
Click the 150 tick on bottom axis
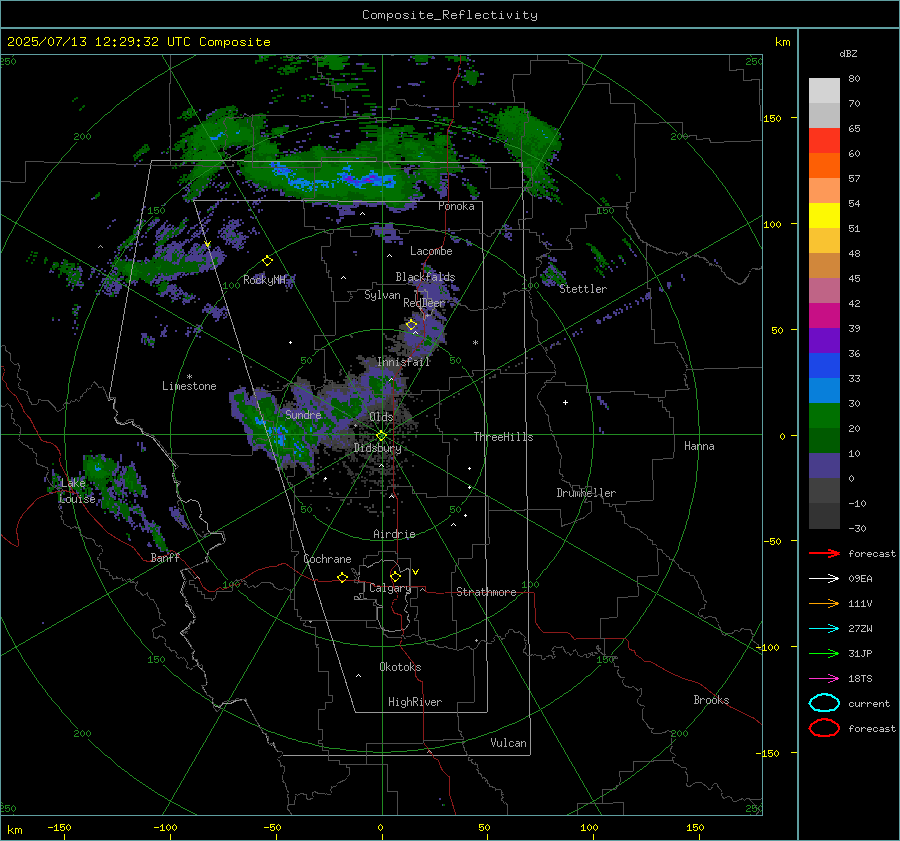695,827
